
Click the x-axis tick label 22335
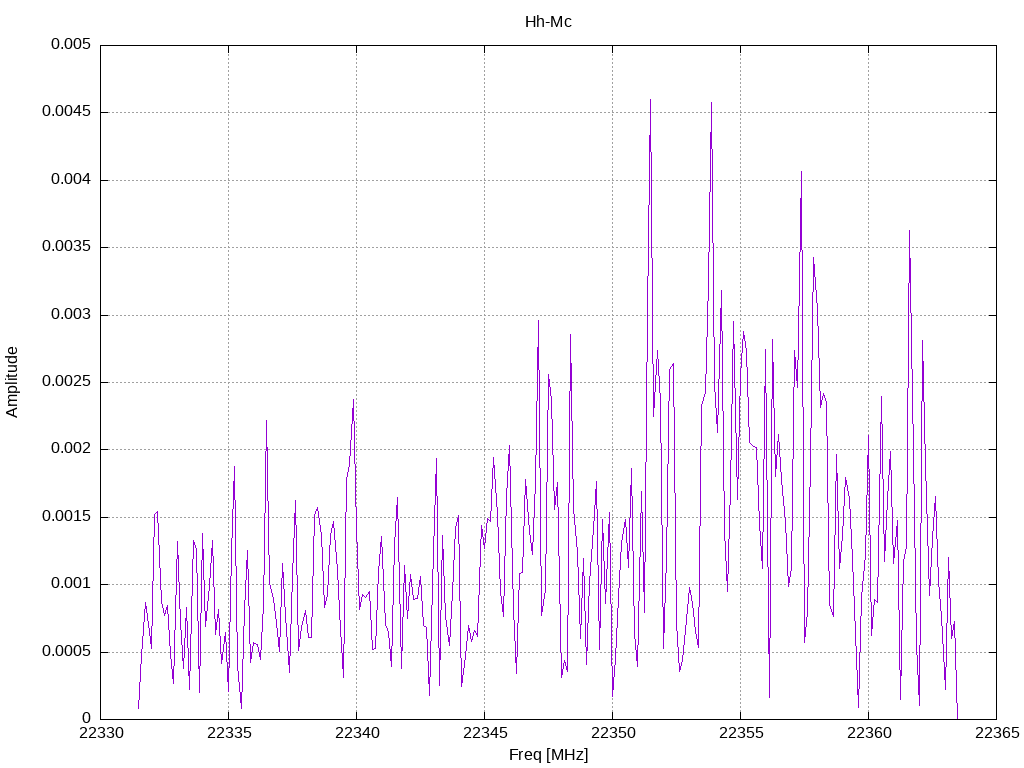(229, 733)
